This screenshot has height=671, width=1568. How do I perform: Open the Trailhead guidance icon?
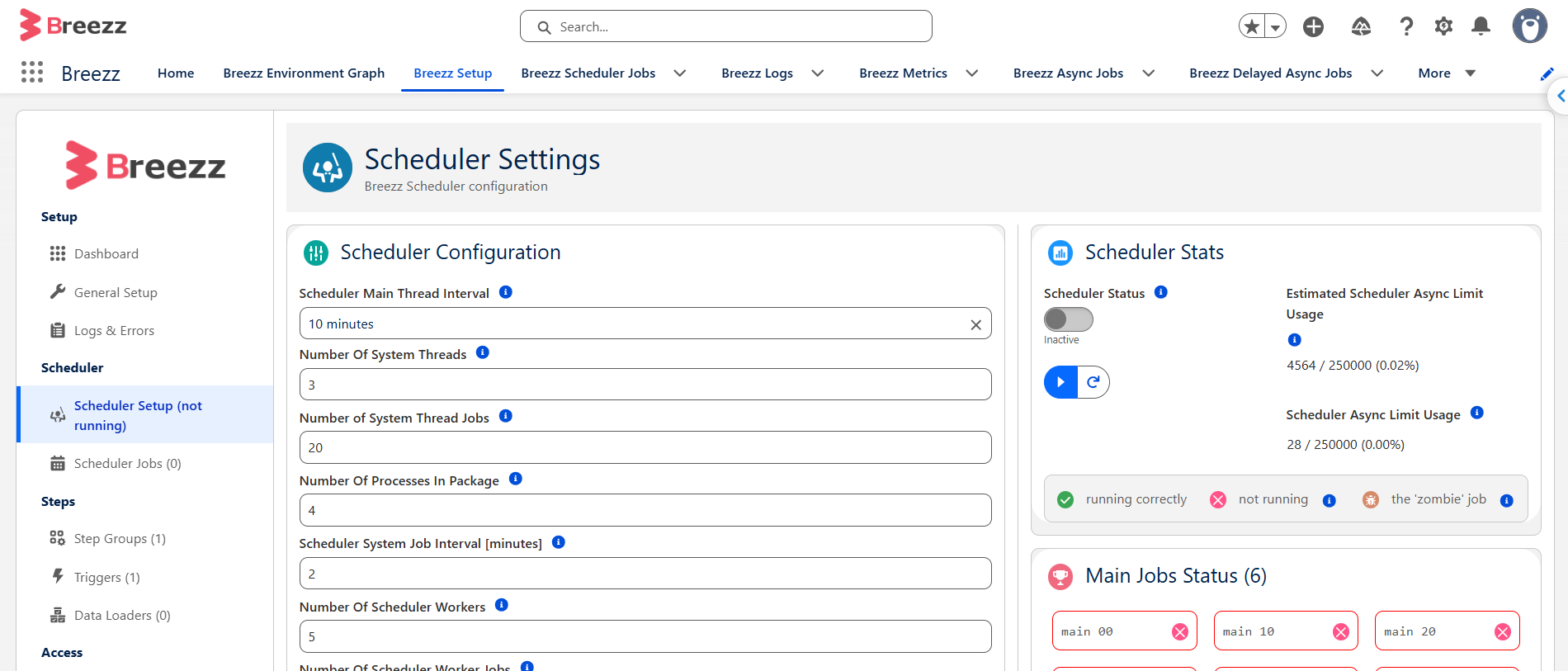coord(1361,26)
